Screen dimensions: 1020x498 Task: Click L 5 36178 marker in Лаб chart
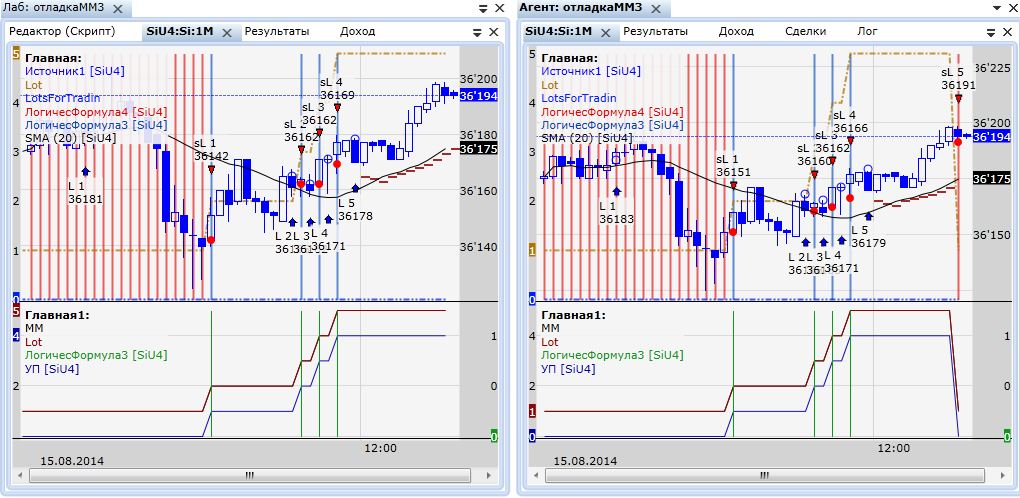point(356,189)
